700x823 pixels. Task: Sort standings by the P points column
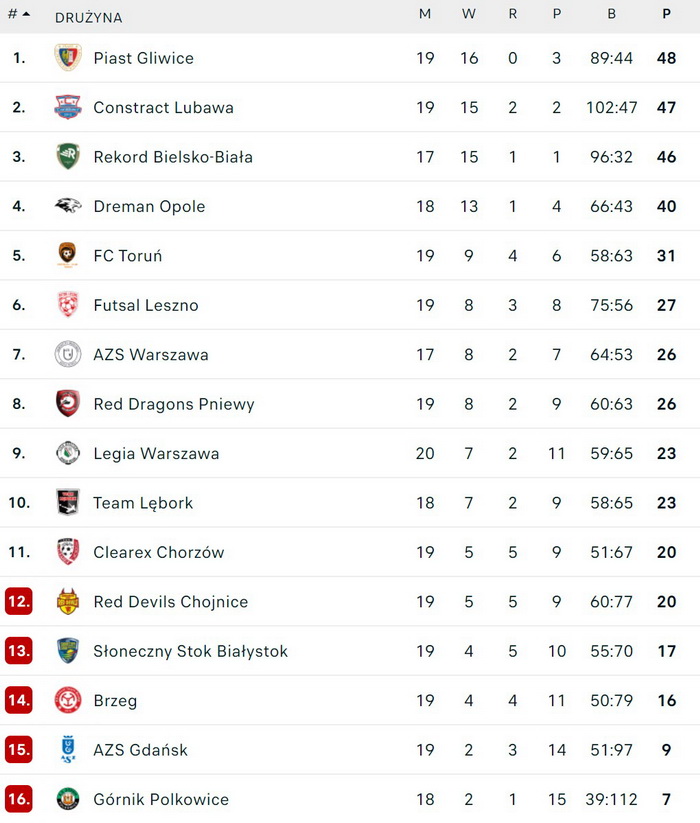point(667,15)
